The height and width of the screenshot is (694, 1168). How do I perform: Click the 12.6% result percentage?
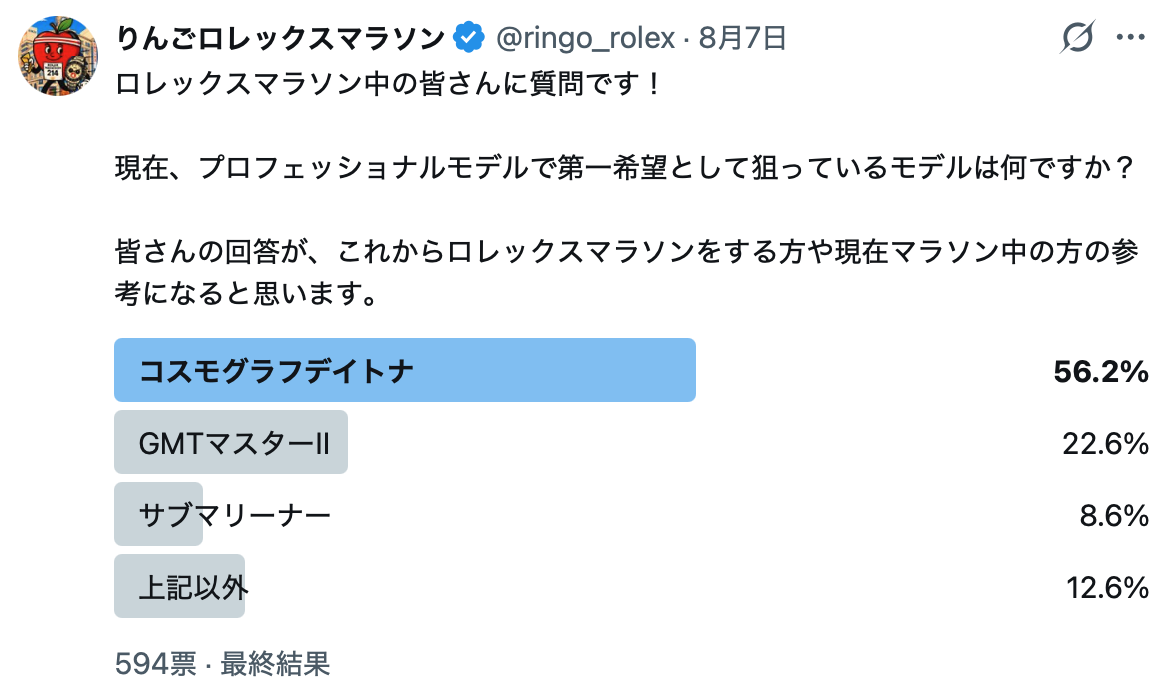pyautogui.click(x=1108, y=588)
